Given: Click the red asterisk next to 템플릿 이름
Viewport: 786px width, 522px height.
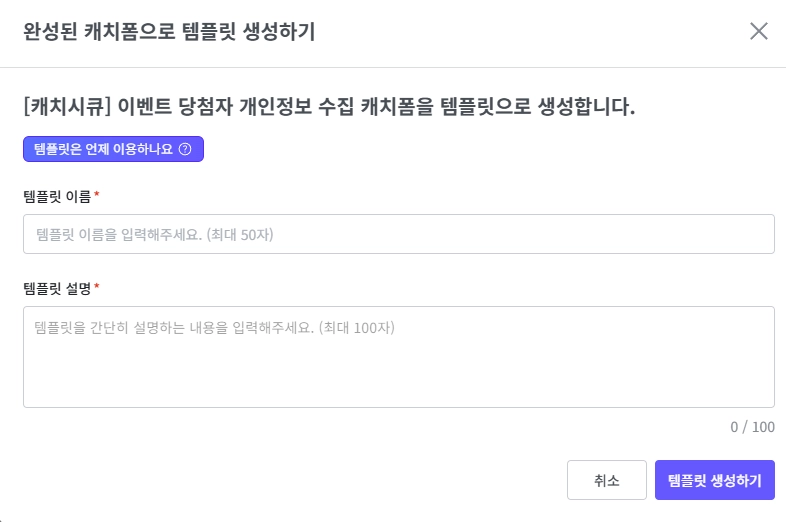Looking at the screenshot, I should tap(96, 196).
